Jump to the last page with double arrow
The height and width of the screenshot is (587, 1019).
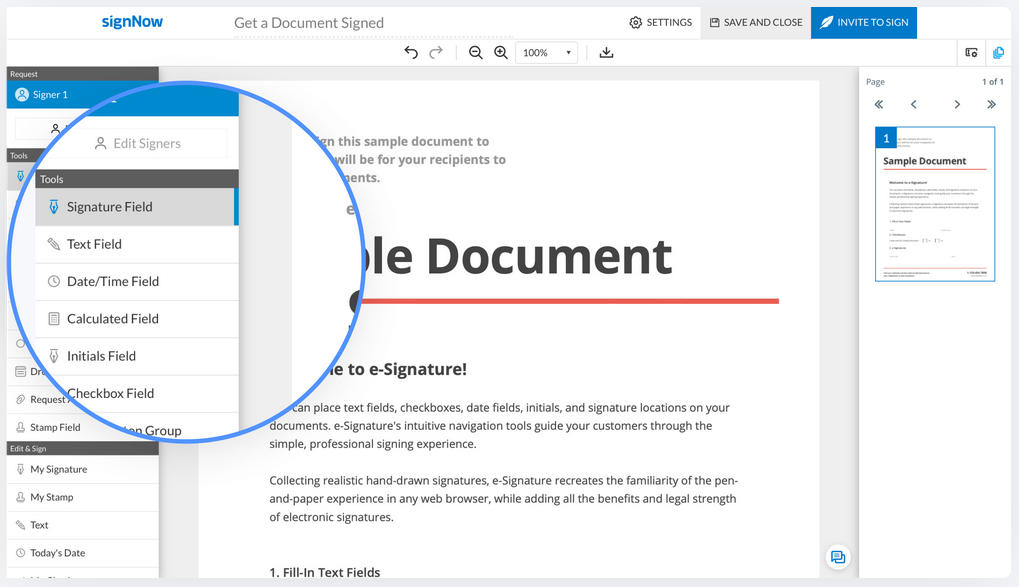pos(991,104)
